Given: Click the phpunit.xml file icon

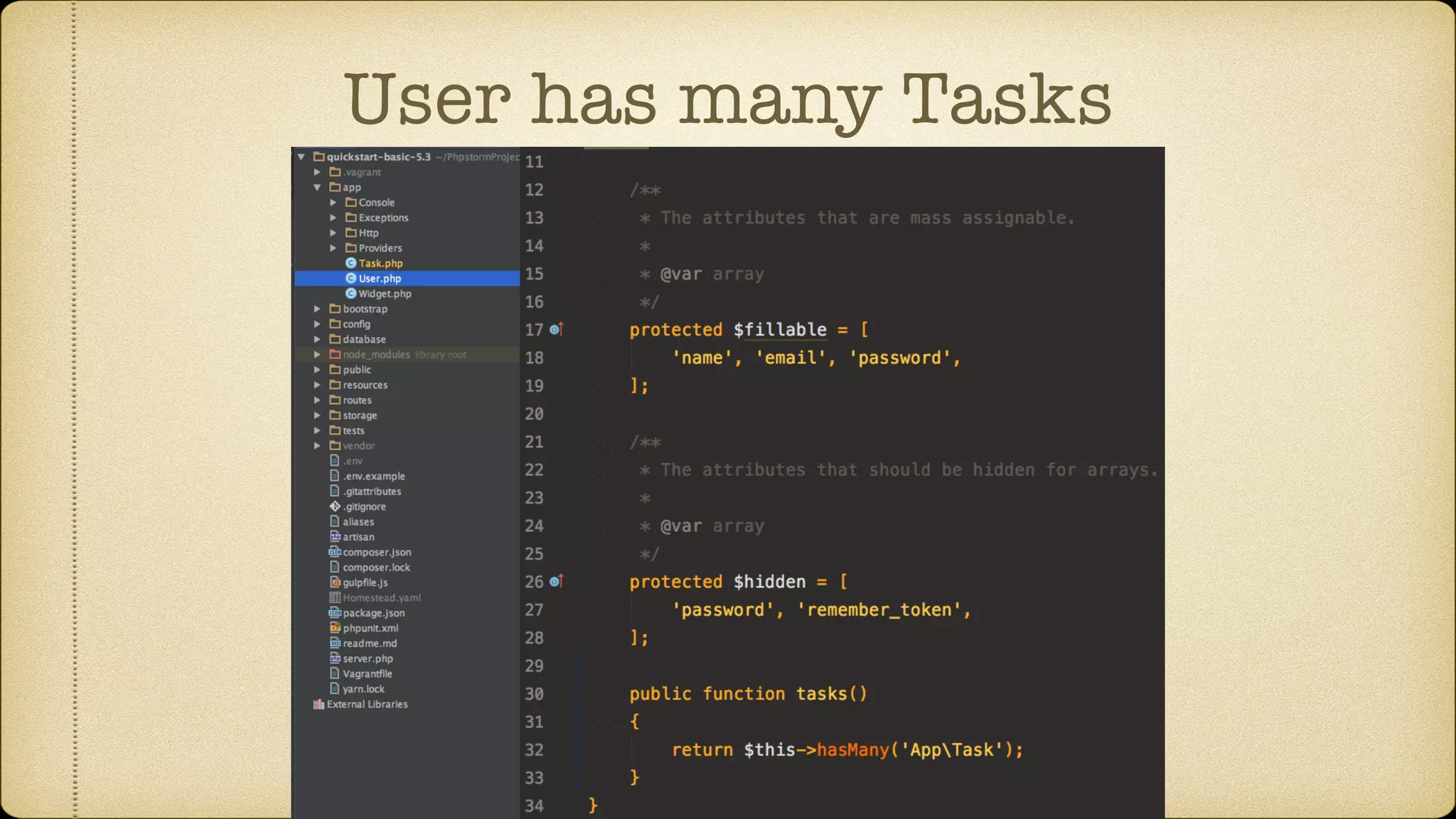Looking at the screenshot, I should point(335,628).
